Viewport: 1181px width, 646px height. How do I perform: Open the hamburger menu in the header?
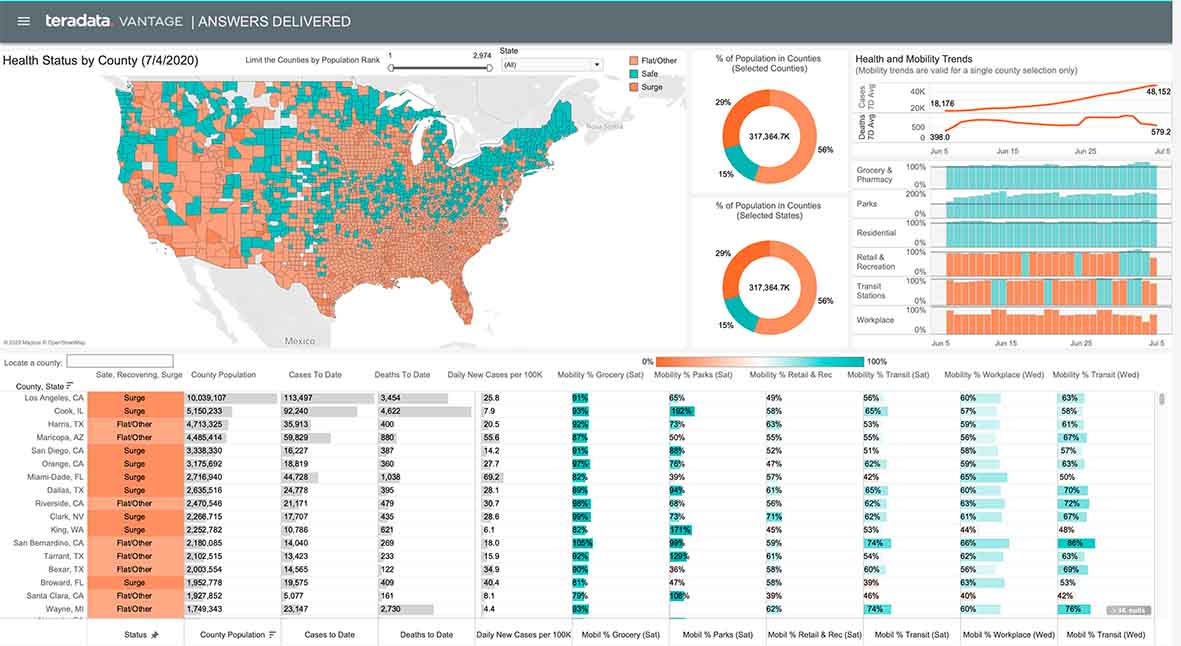[x=24, y=21]
